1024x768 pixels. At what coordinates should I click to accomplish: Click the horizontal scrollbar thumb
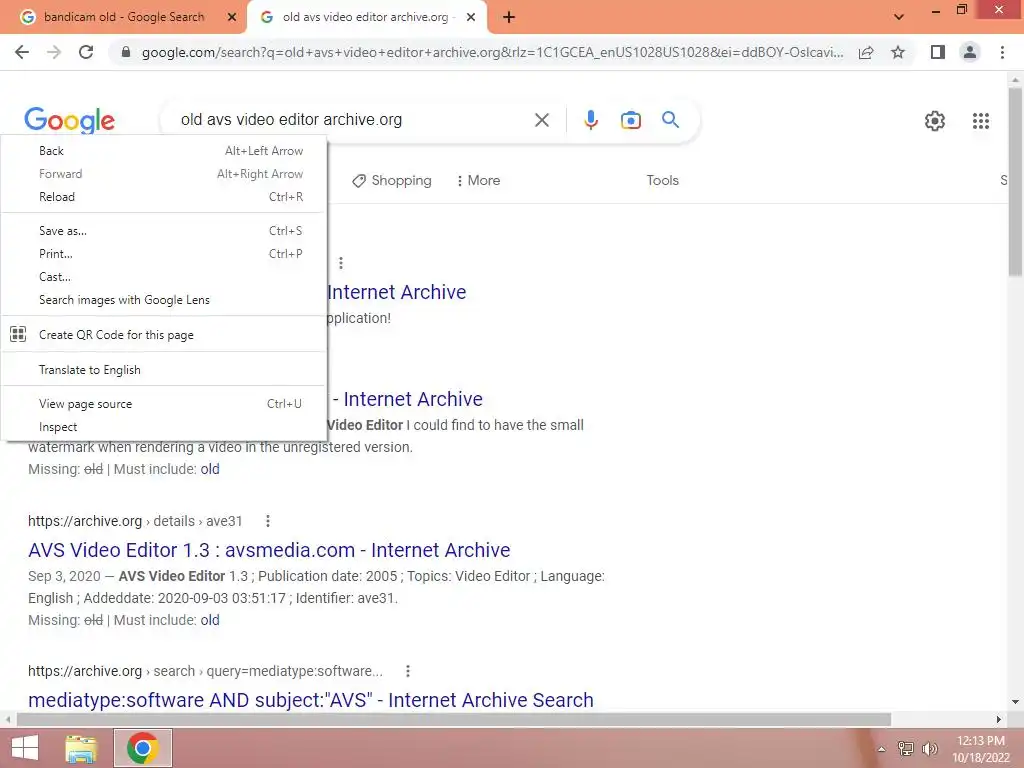(454, 720)
